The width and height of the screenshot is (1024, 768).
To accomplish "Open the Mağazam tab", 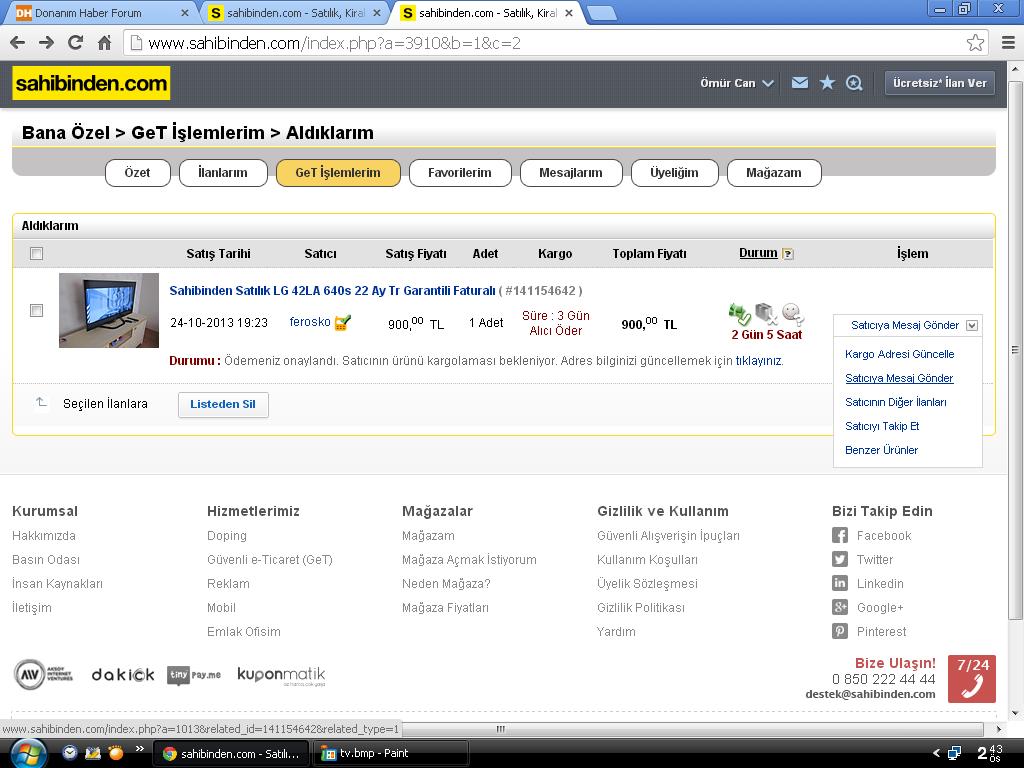I will click(x=773, y=172).
